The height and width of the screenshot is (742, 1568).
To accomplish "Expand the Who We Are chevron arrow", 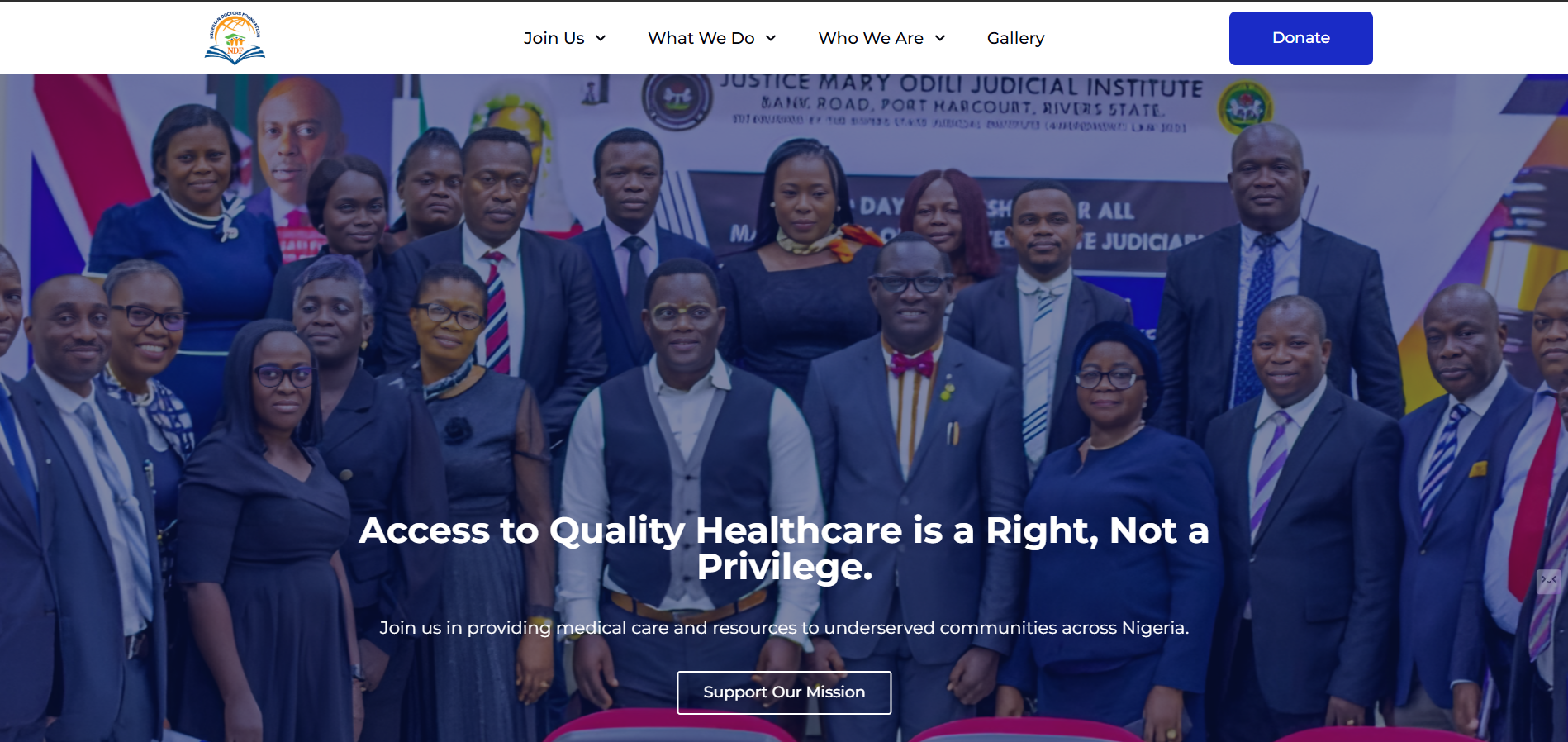I will tap(940, 38).
